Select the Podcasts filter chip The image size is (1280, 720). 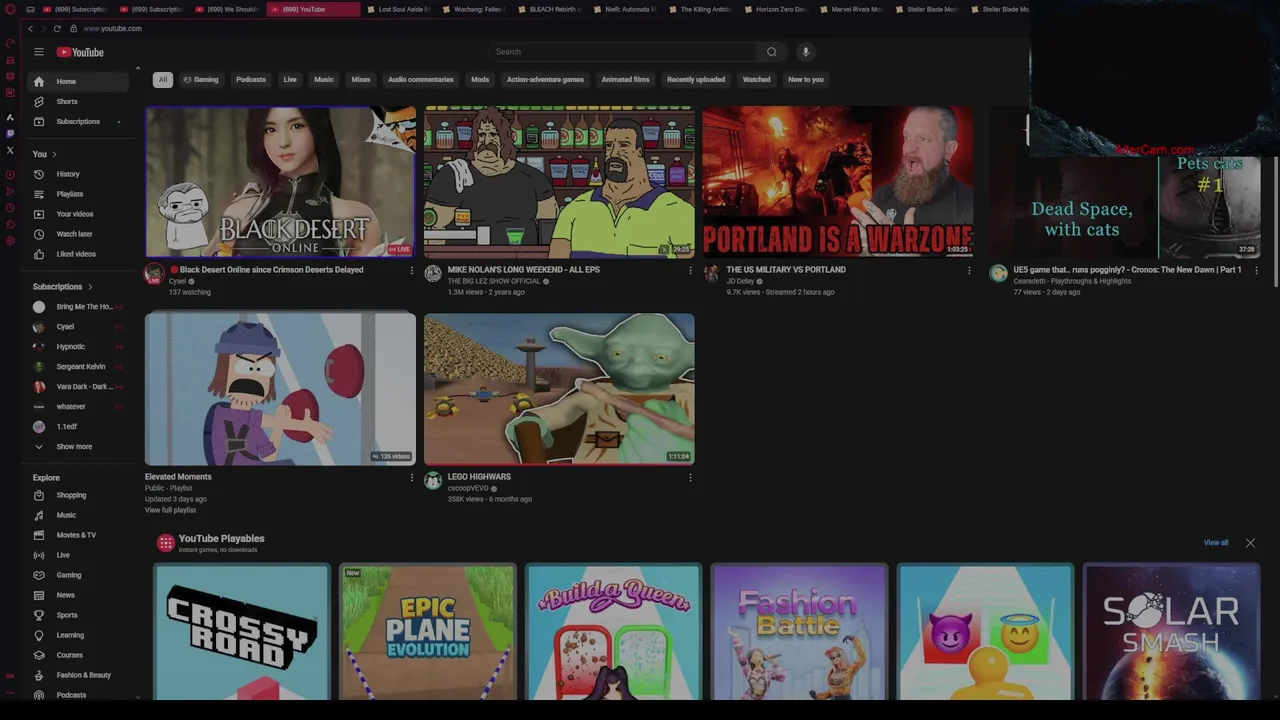coord(251,80)
